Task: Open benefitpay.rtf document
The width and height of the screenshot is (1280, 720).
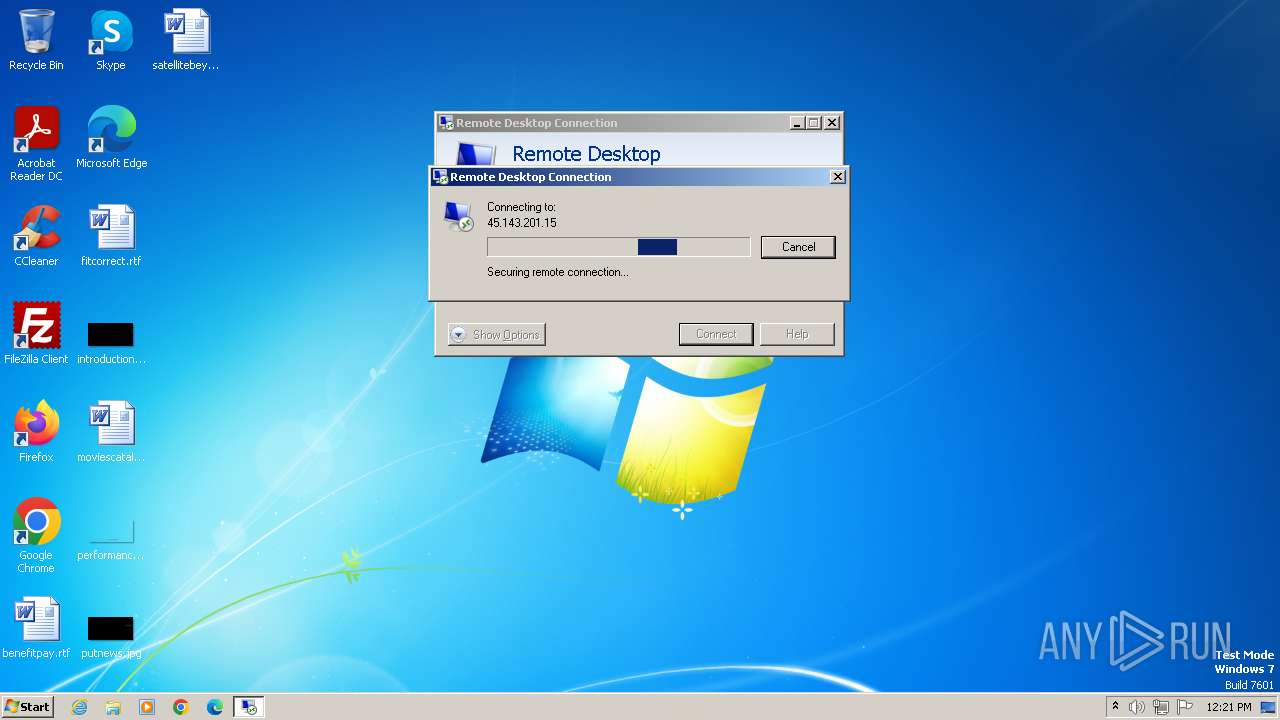Action: pos(36,627)
